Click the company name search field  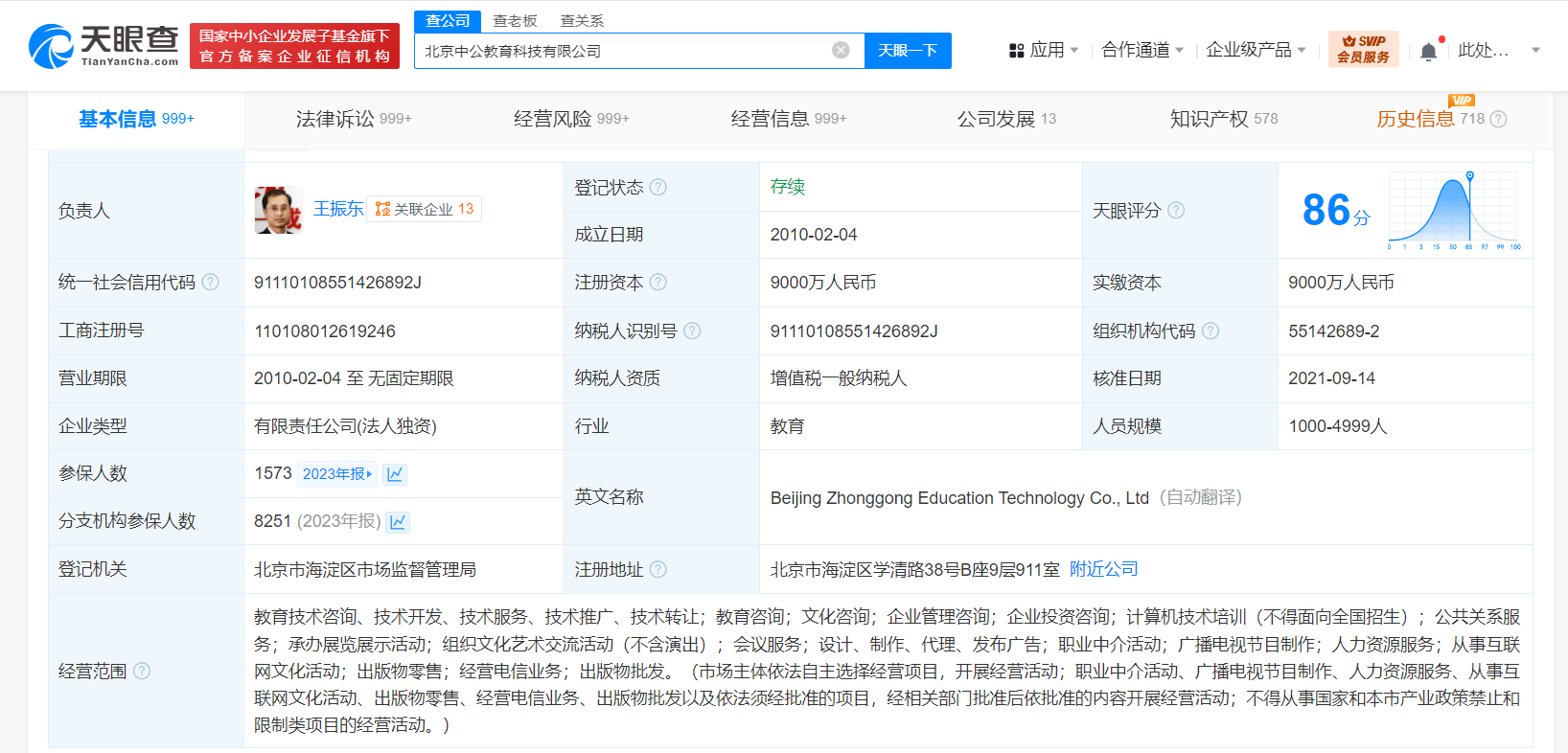point(623,51)
